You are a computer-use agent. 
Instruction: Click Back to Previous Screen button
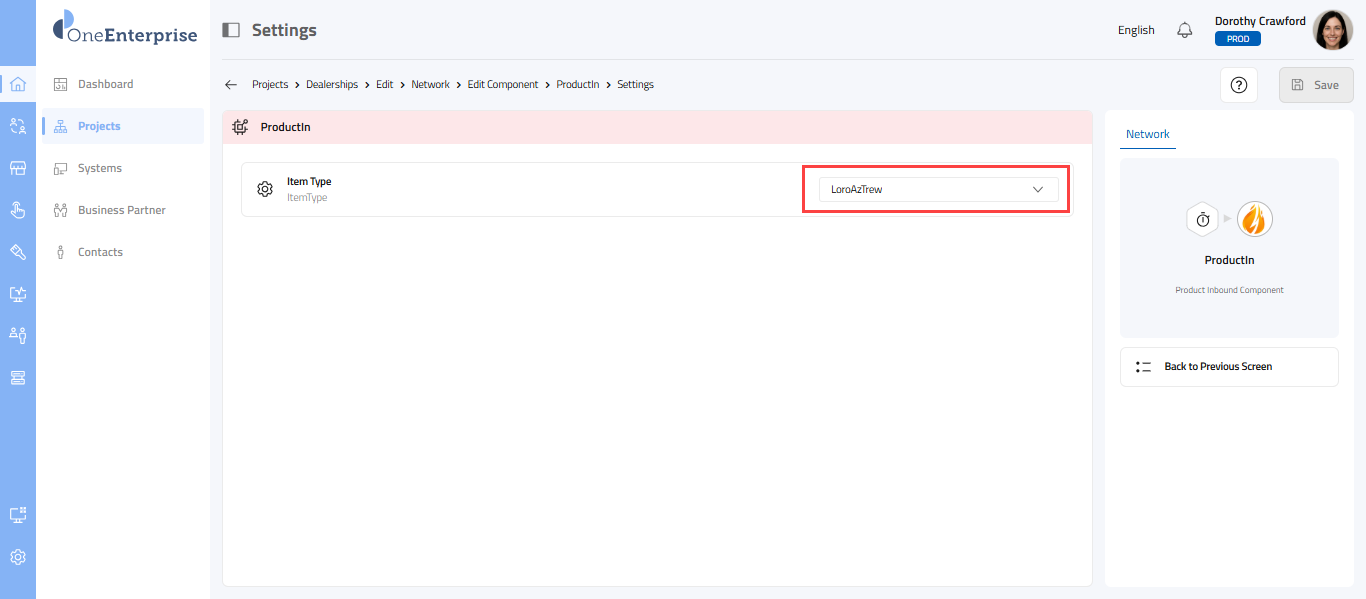1228,367
